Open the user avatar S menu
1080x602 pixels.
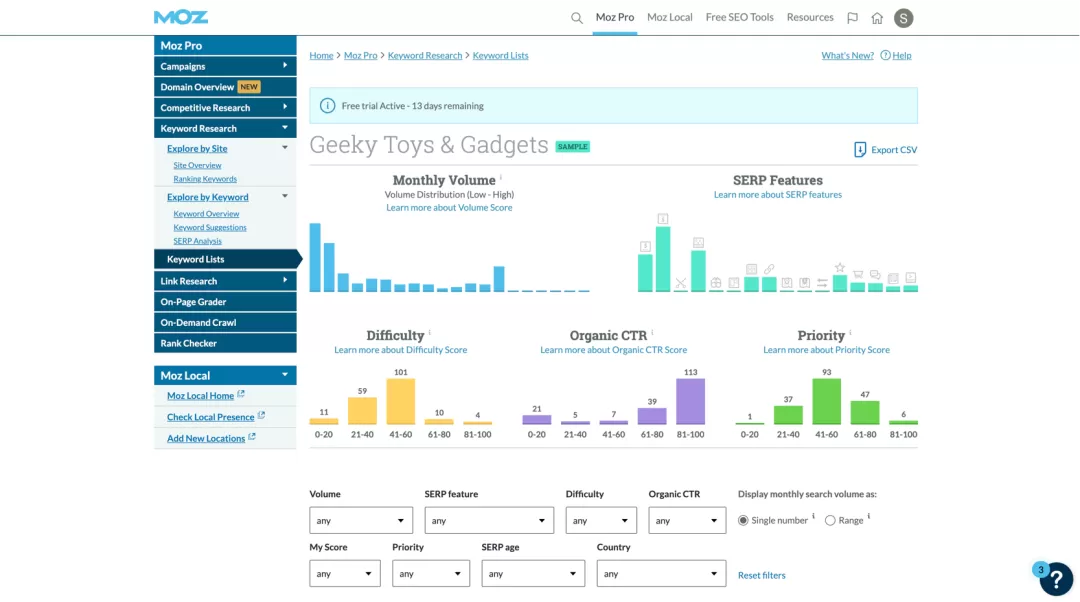904,18
